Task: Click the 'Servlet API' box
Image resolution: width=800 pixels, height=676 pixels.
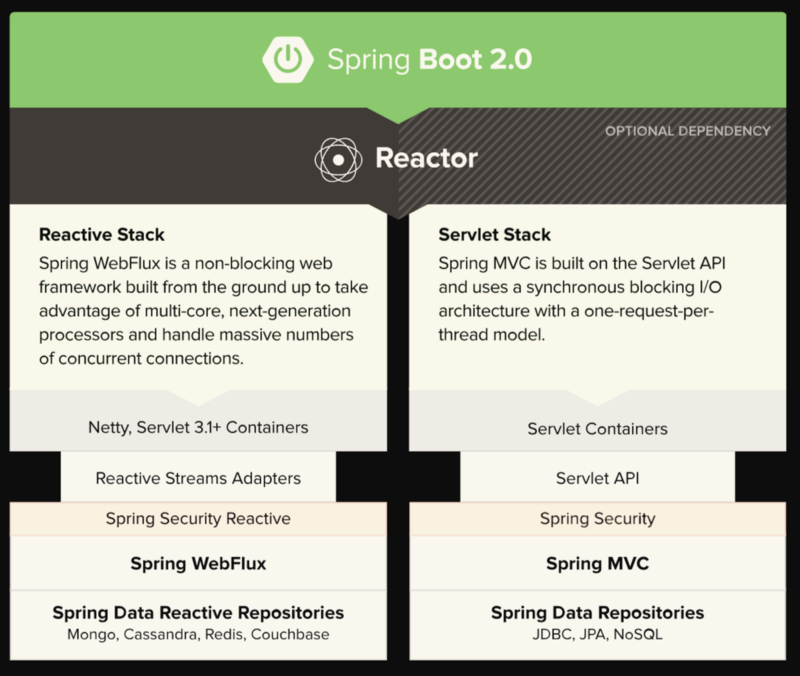Action: pos(597,477)
